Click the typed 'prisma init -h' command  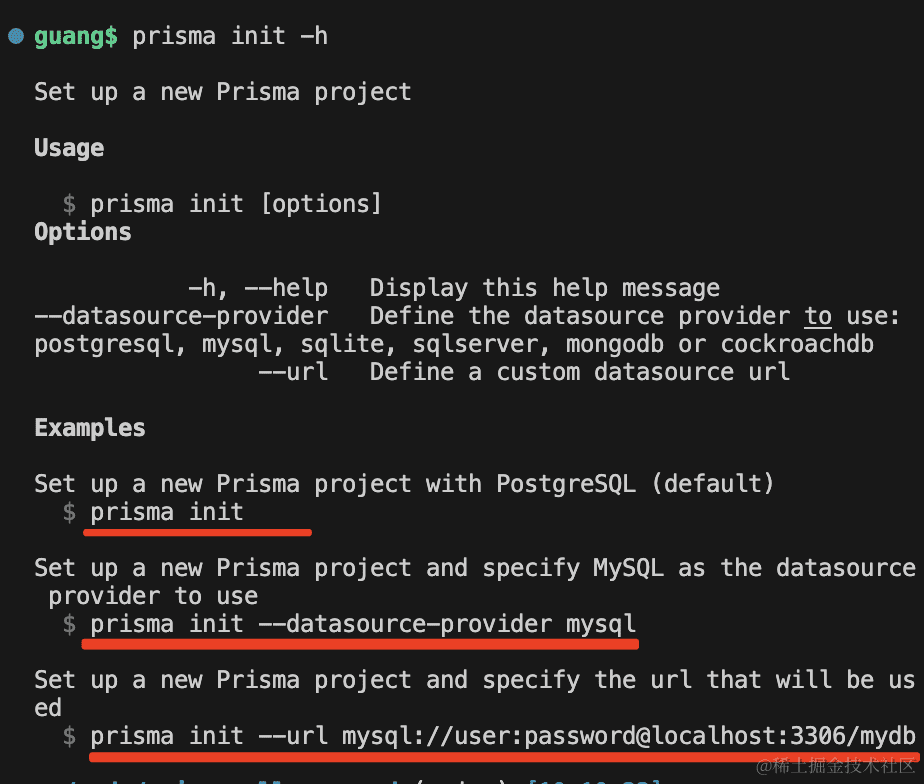[x=230, y=36]
